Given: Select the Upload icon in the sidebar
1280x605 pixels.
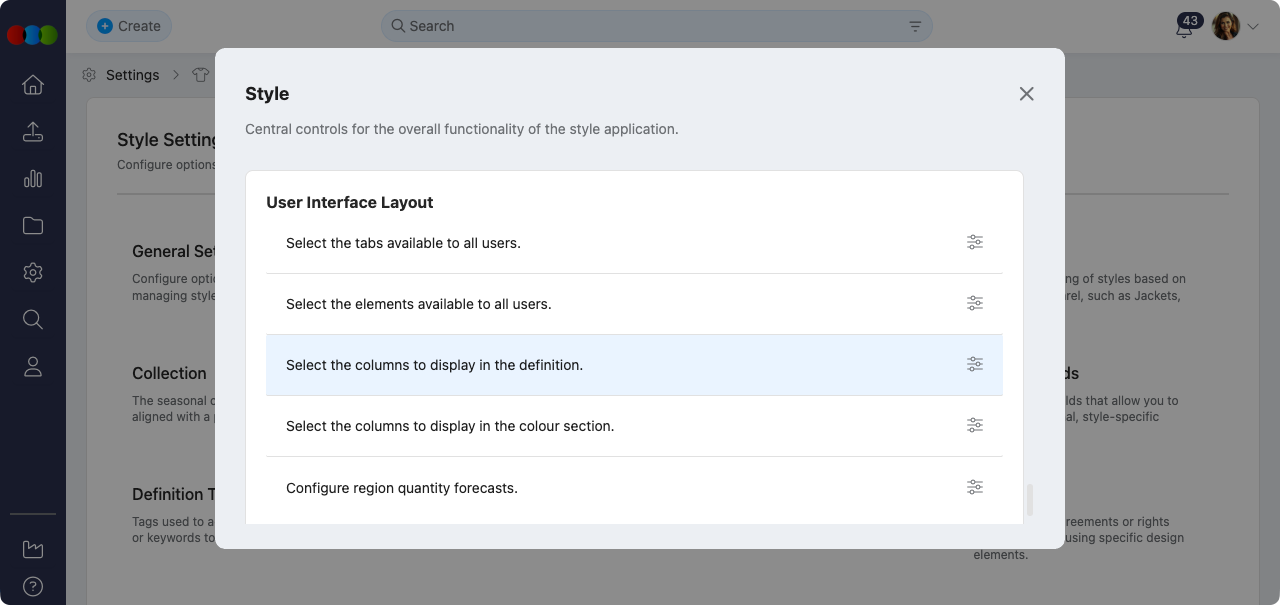Looking at the screenshot, I should (x=32, y=131).
